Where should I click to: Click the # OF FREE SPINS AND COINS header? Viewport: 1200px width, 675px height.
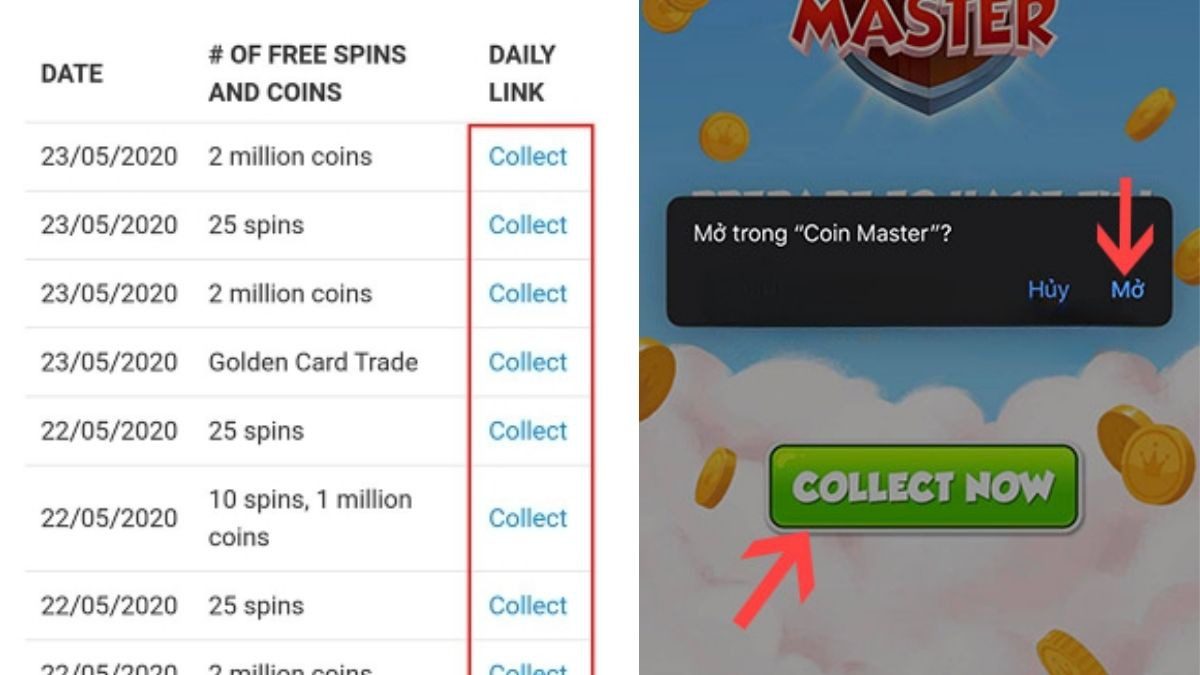(308, 74)
